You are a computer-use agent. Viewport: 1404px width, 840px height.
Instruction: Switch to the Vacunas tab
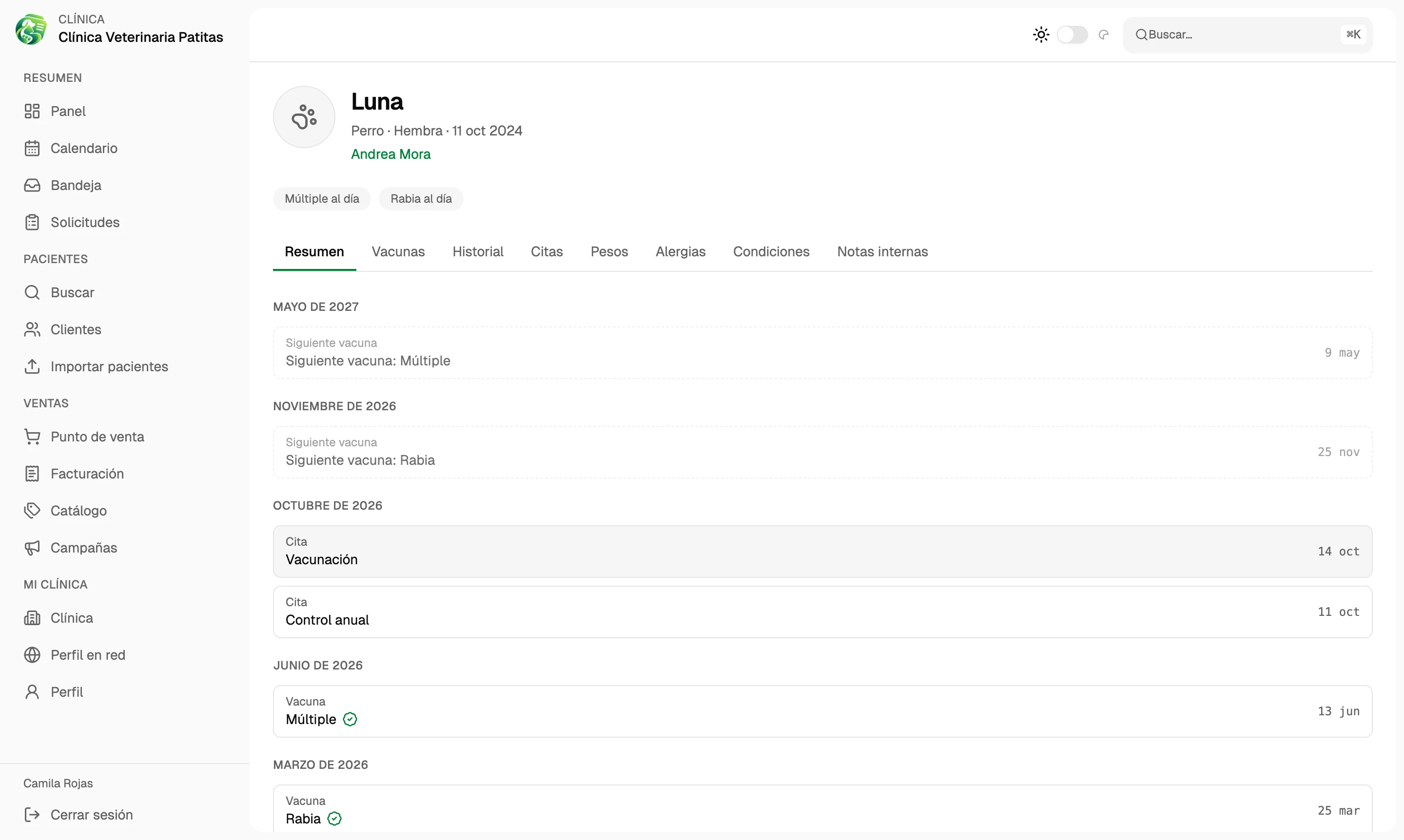[x=398, y=252]
